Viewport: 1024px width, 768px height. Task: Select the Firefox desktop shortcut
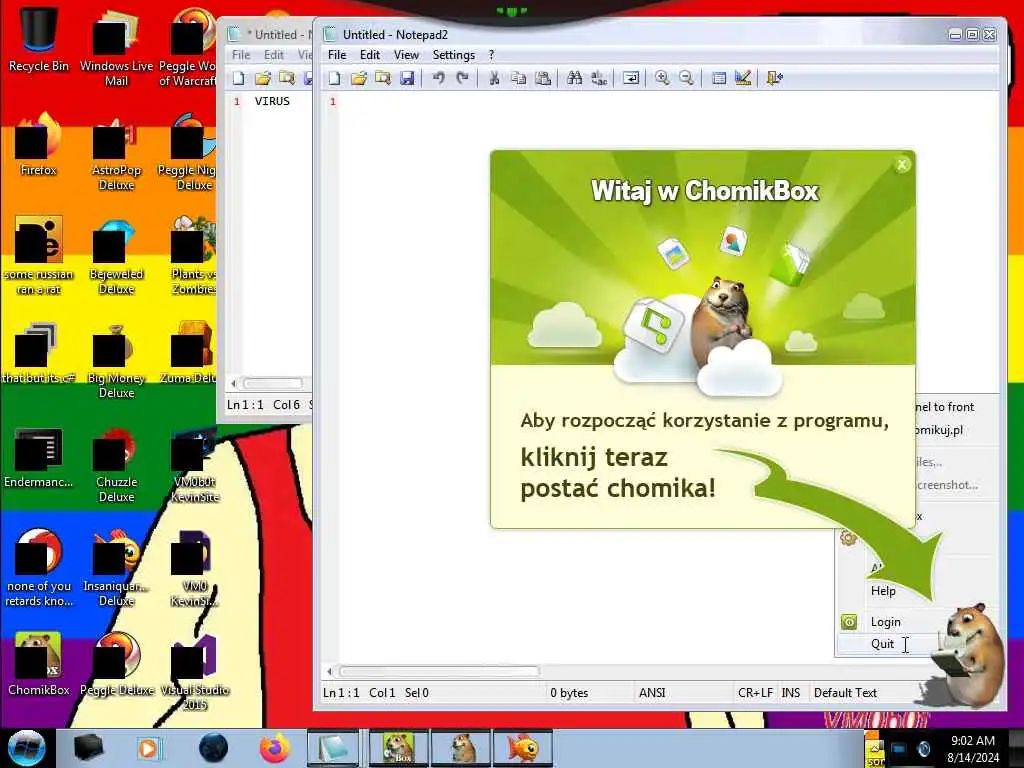39,144
